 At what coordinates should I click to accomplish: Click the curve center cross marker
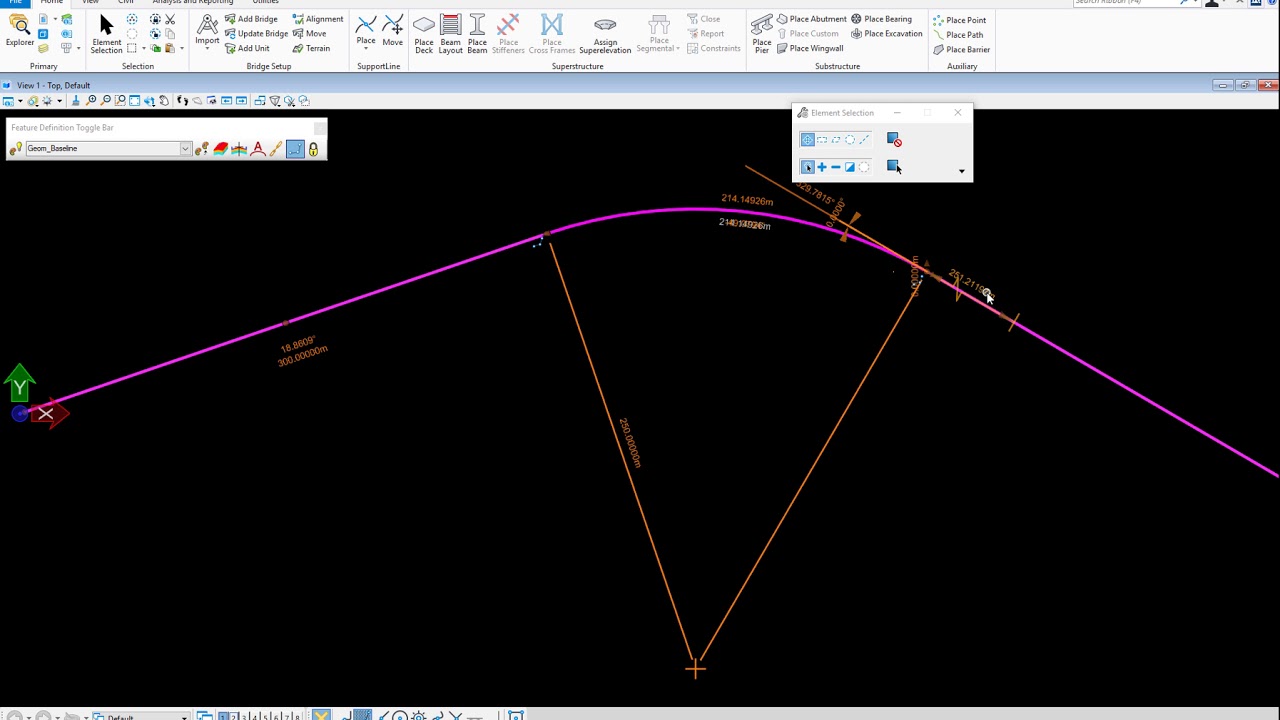coord(695,668)
